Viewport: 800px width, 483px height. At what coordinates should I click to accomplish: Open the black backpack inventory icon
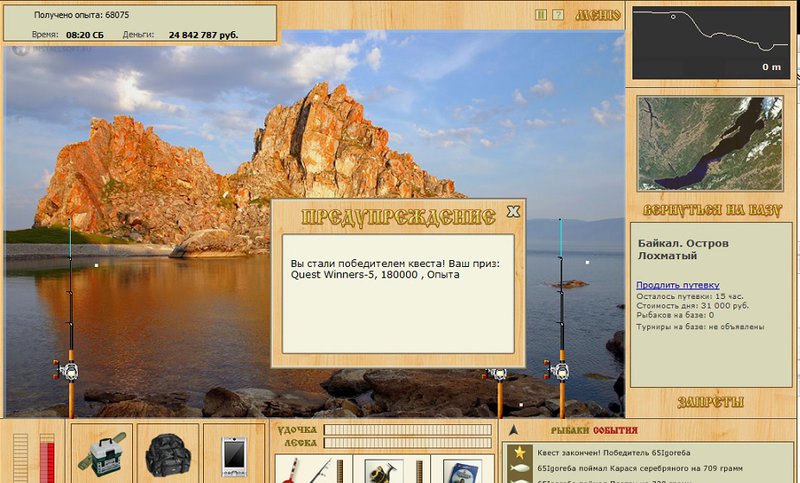(x=168, y=453)
